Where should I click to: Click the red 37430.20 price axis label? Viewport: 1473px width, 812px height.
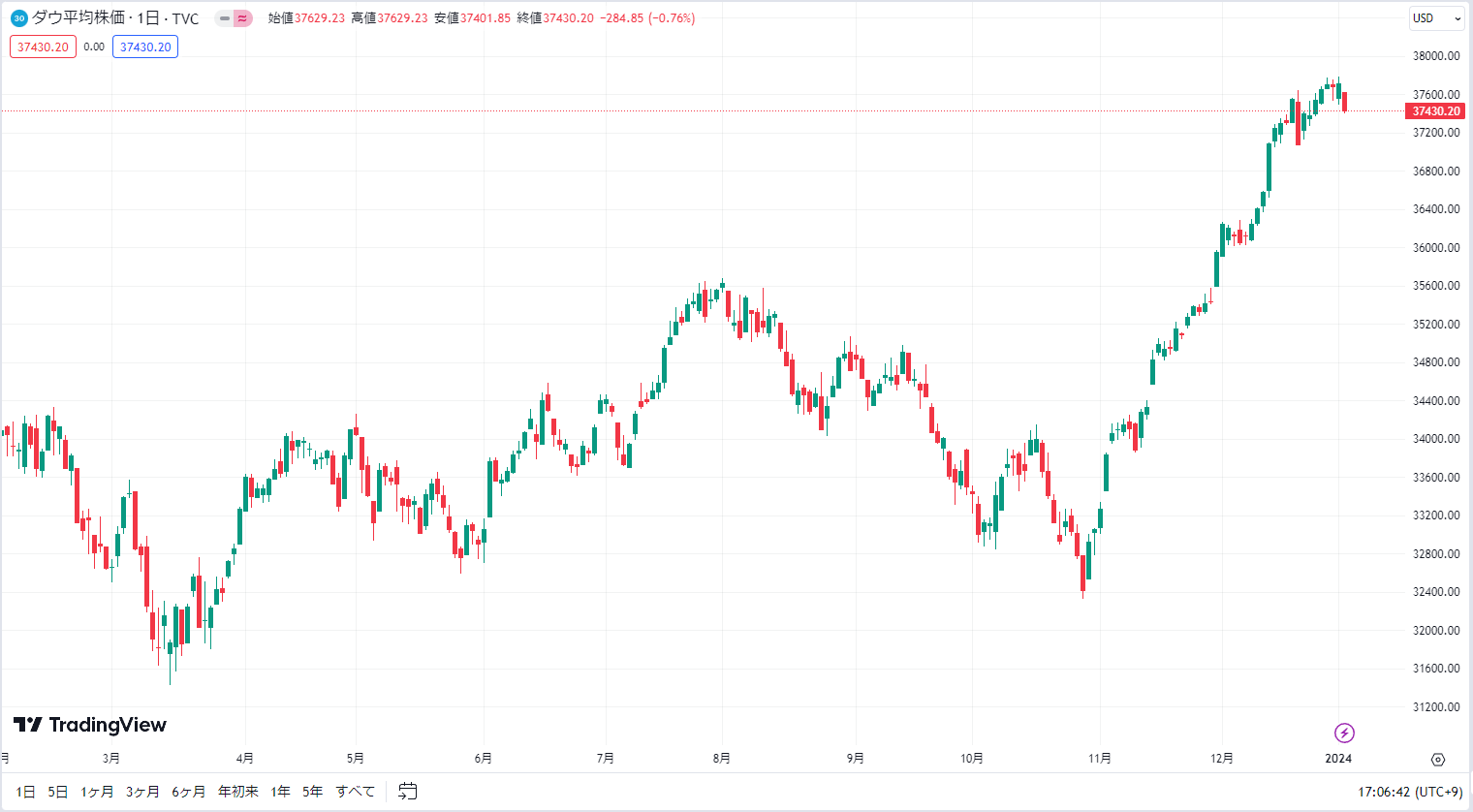pyautogui.click(x=1435, y=111)
